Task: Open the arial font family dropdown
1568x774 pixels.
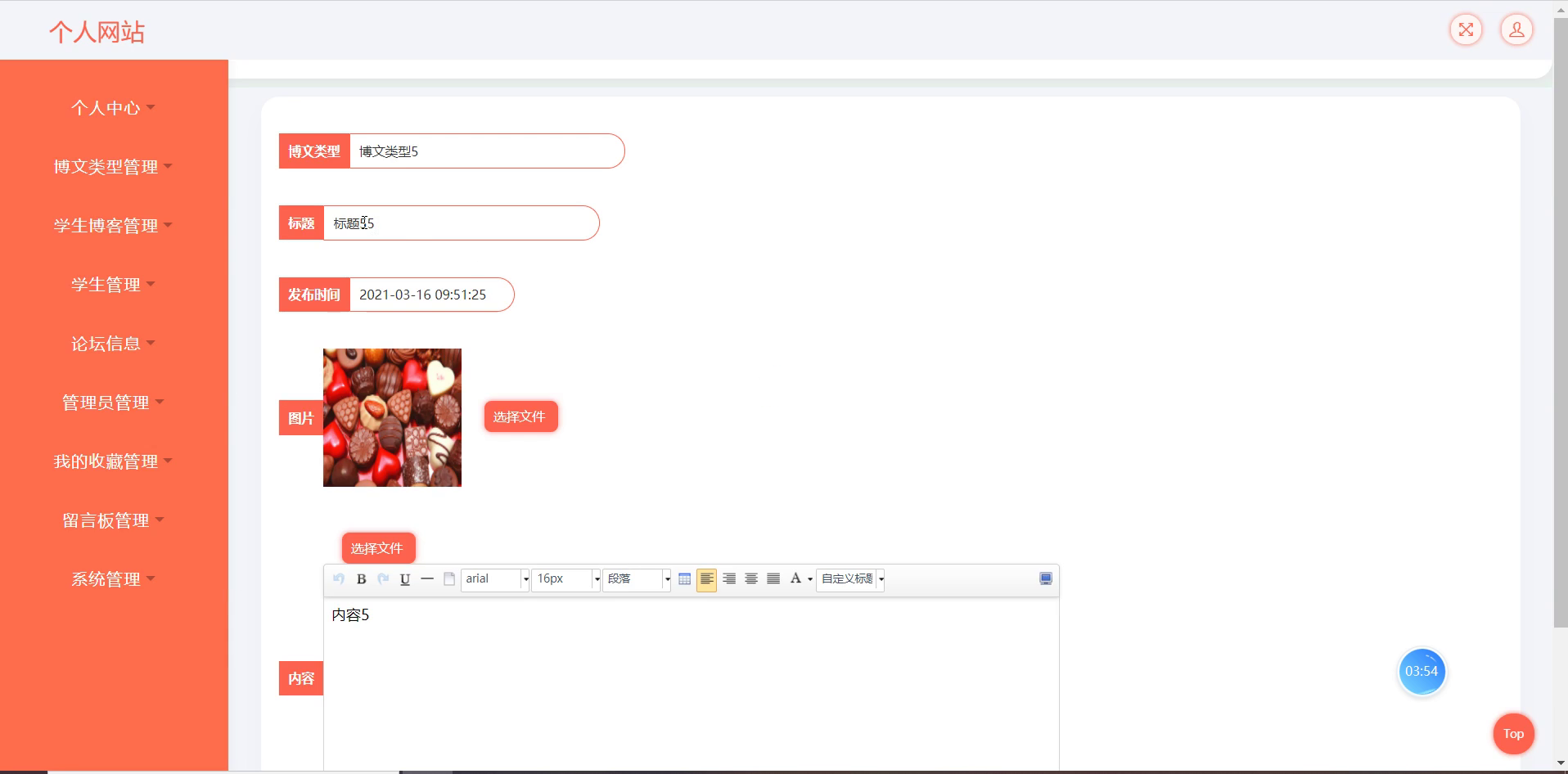Action: 495,579
